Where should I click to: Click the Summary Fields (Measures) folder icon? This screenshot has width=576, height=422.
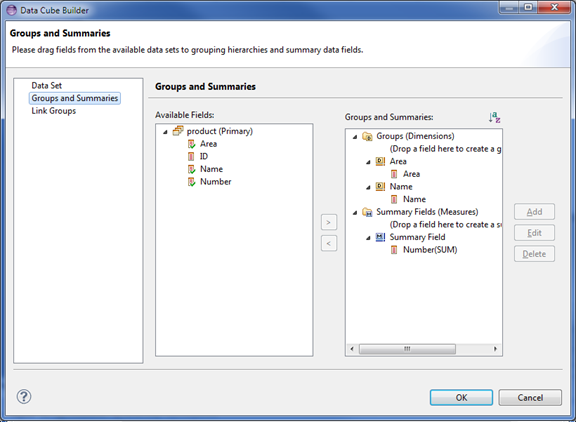[367, 212]
